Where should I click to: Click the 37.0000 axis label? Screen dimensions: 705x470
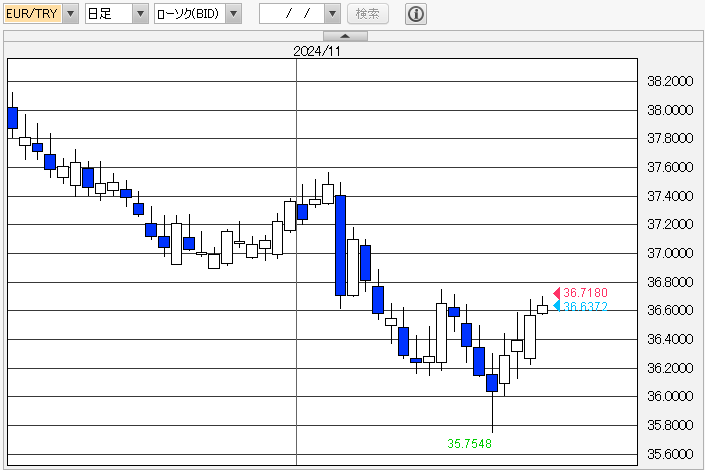point(670,253)
